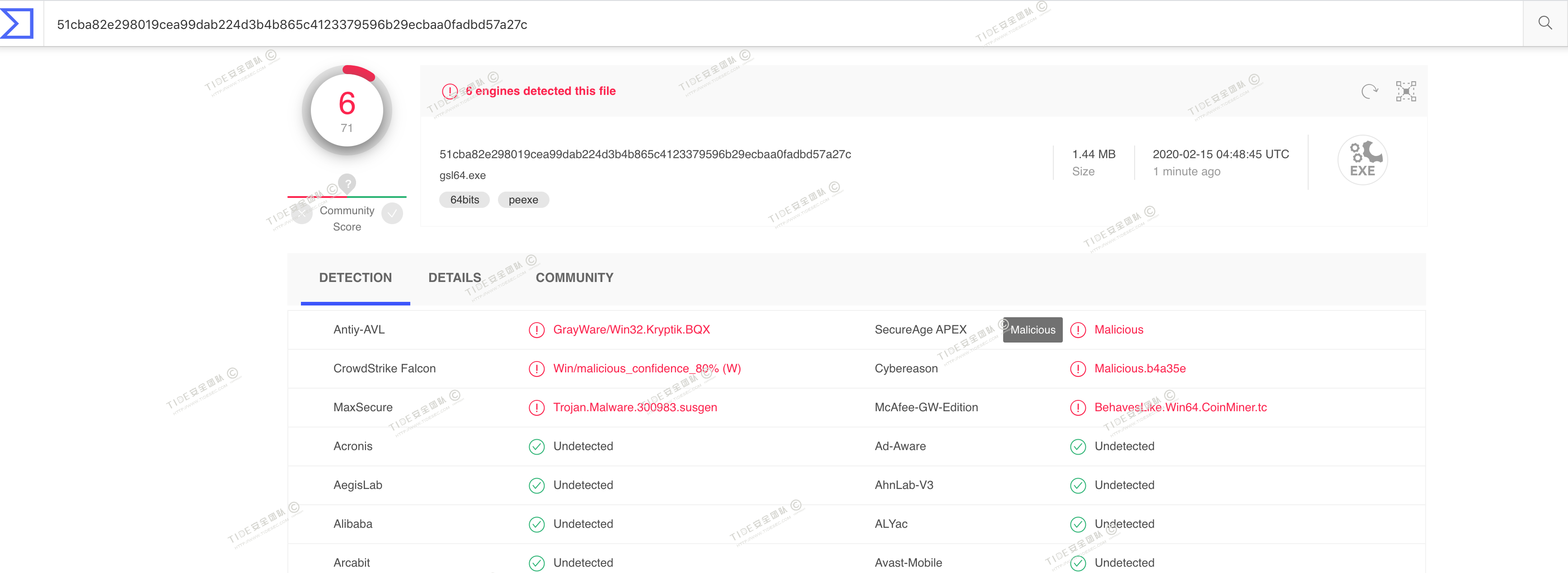The image size is (1568, 573).
Task: Click the GrayWare/Win32.Kryptik.BQX detection label
Action: [x=631, y=329]
